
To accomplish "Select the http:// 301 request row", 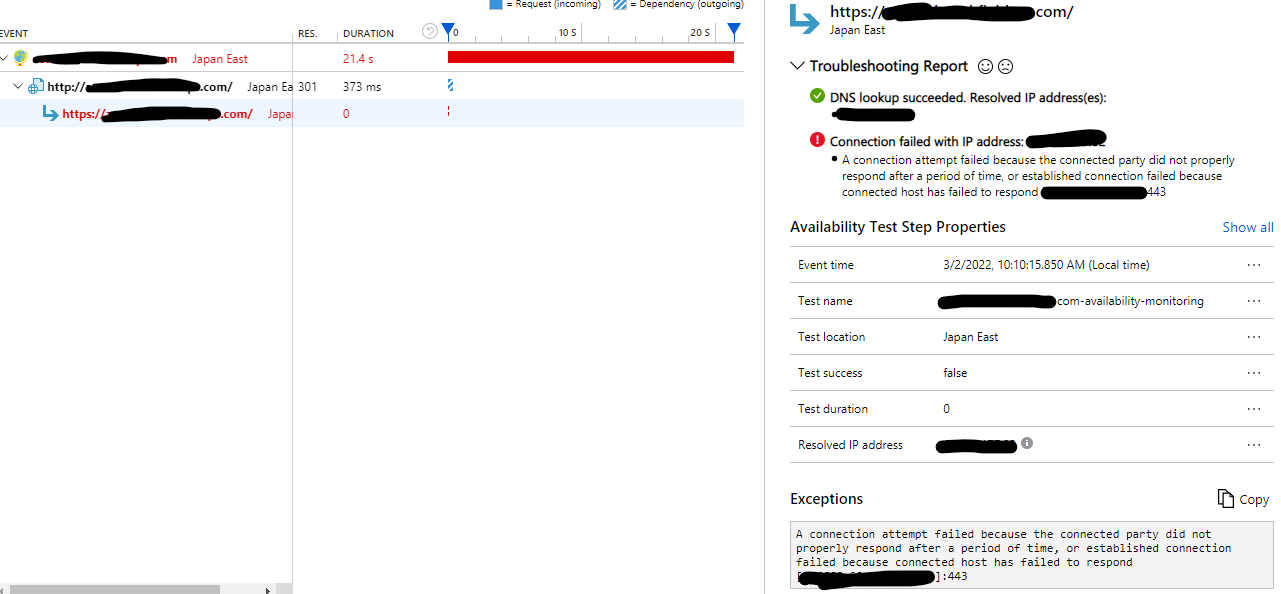I will 372,86.
